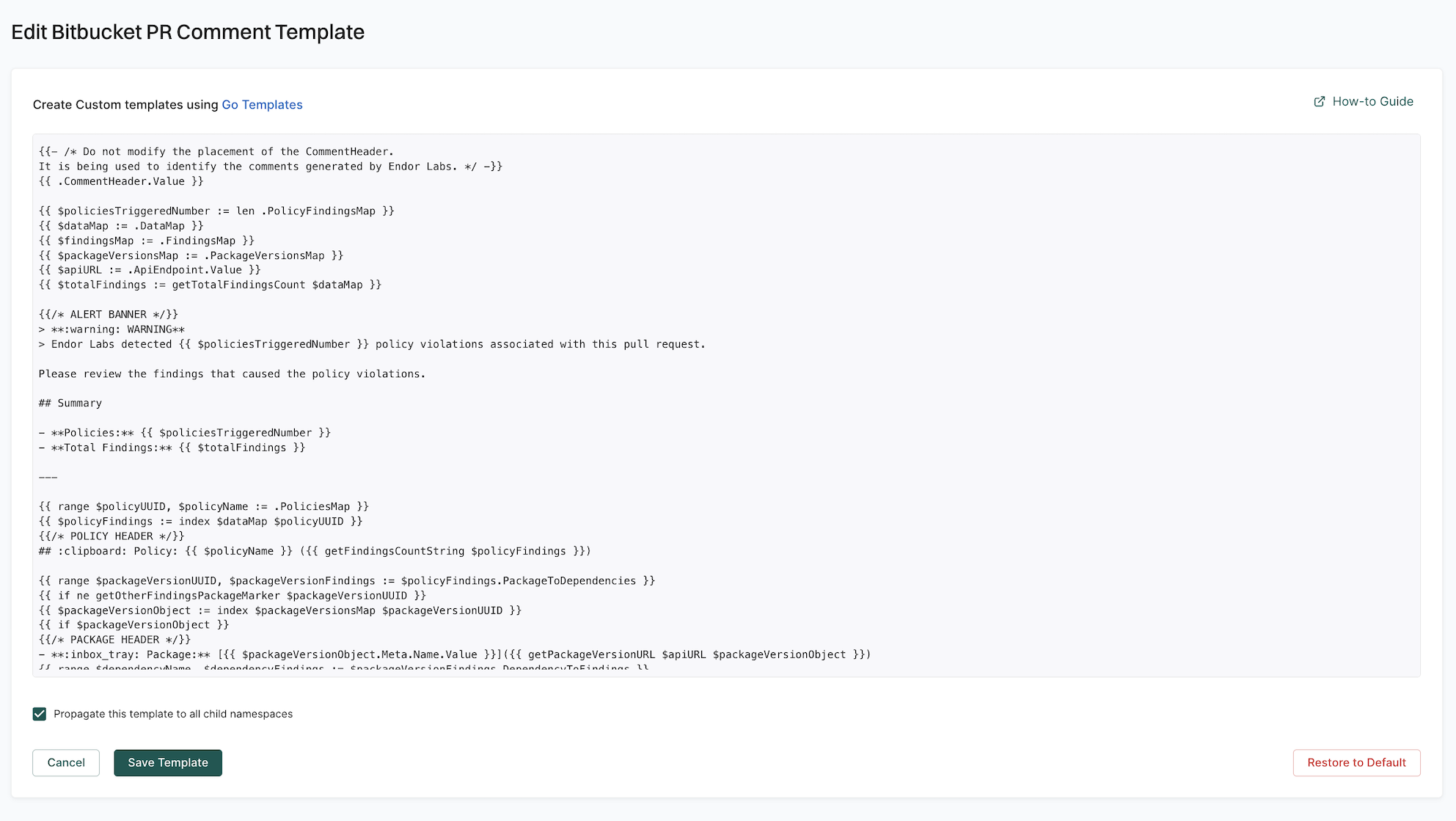The image size is (1456, 821).
Task: Click the ':inbox_tray: Package:' template line
Action: pos(455,654)
